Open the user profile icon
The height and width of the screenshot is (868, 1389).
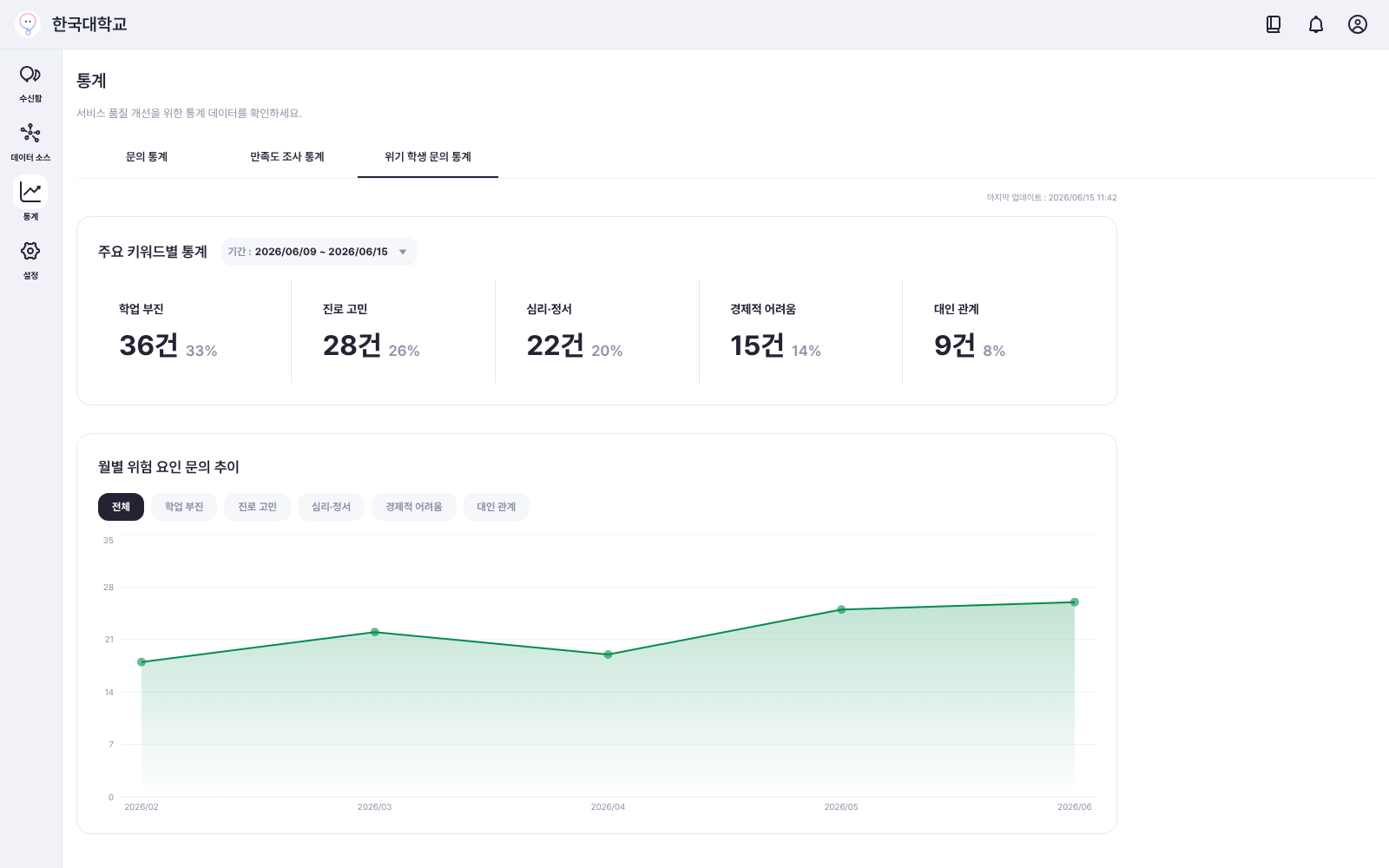pyautogui.click(x=1358, y=24)
